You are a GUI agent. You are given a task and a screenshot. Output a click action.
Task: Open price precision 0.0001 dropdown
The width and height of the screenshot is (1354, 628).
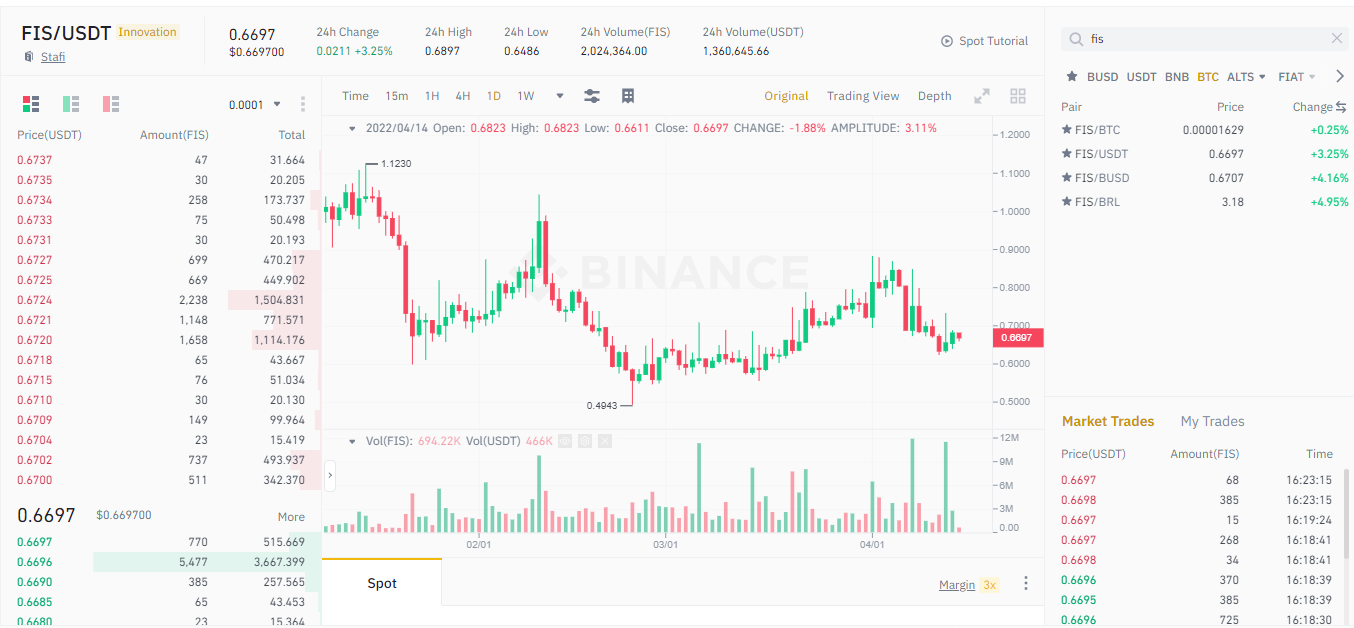click(x=254, y=104)
